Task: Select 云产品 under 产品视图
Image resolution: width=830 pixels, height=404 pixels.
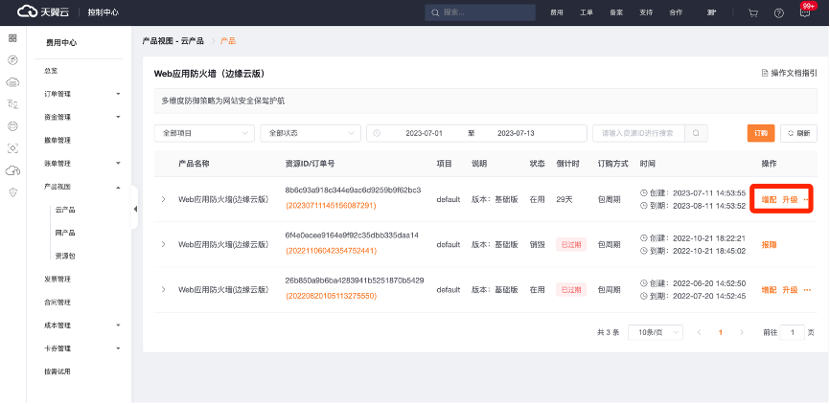Action: pos(65,210)
